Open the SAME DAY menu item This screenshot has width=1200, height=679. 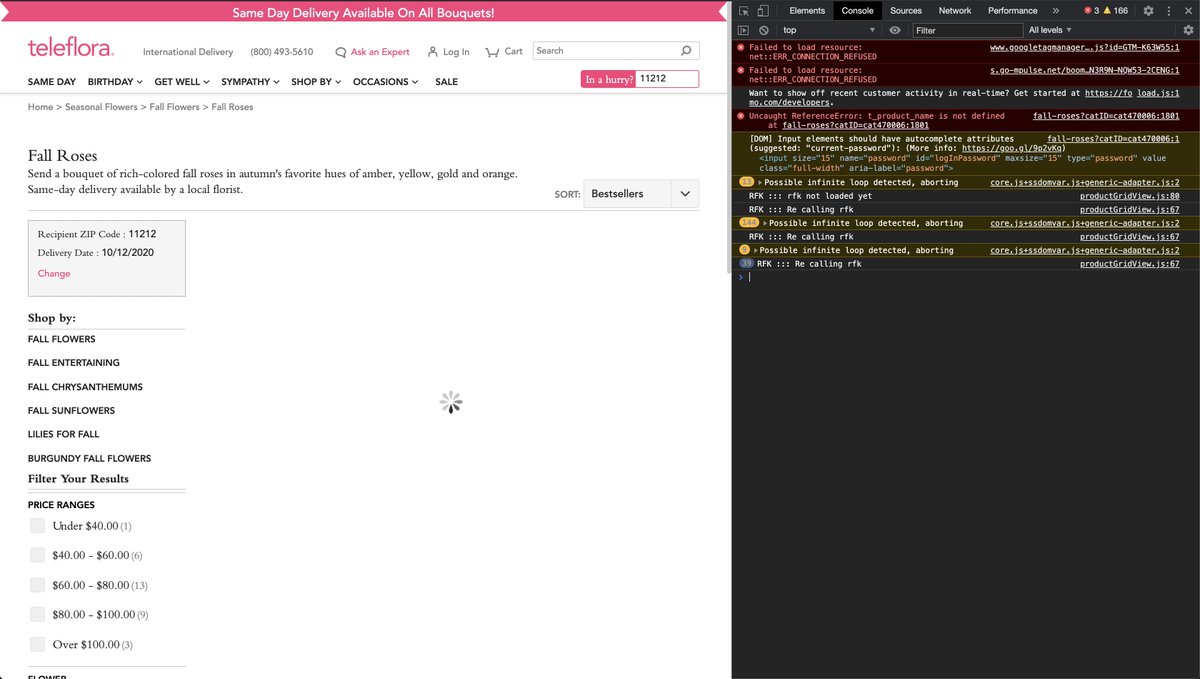pos(52,82)
